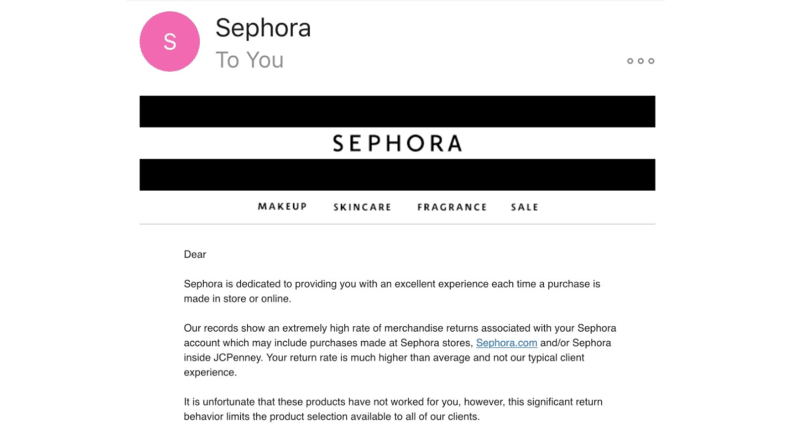This screenshot has width=792, height=446.
Task: Click the top black banner stripe
Action: pyautogui.click(x=398, y=112)
